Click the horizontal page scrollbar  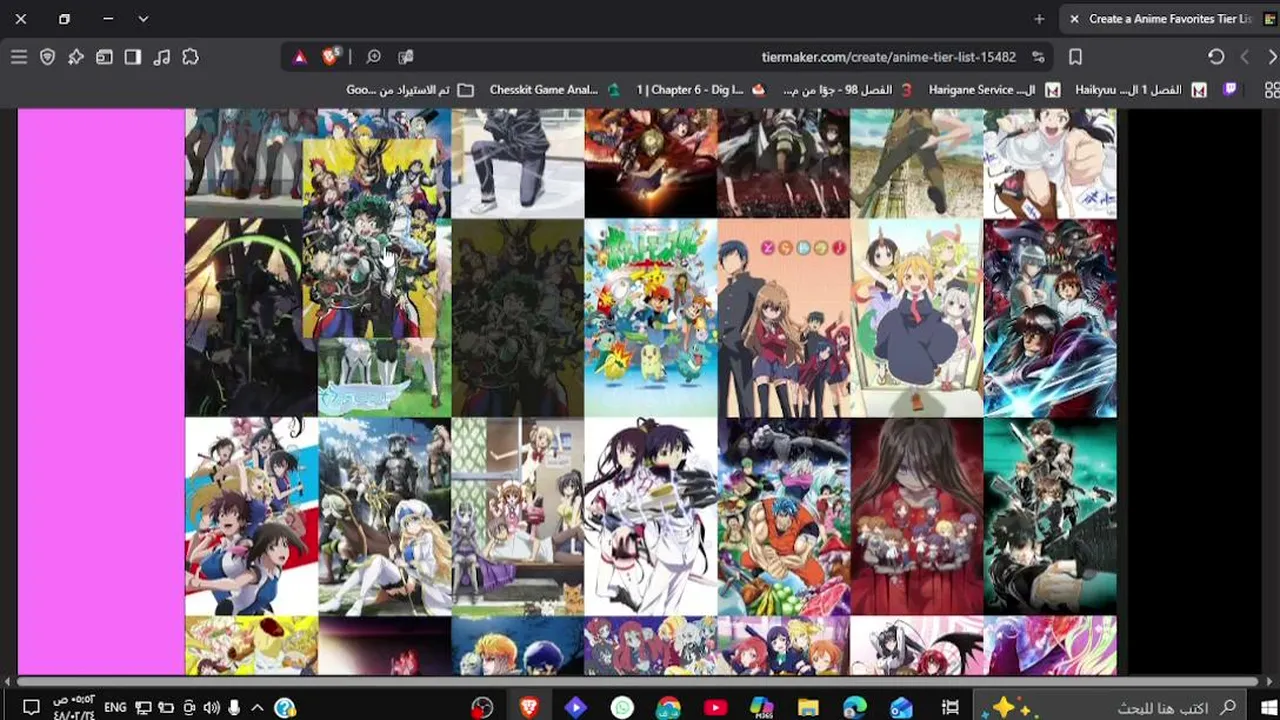(x=636, y=681)
